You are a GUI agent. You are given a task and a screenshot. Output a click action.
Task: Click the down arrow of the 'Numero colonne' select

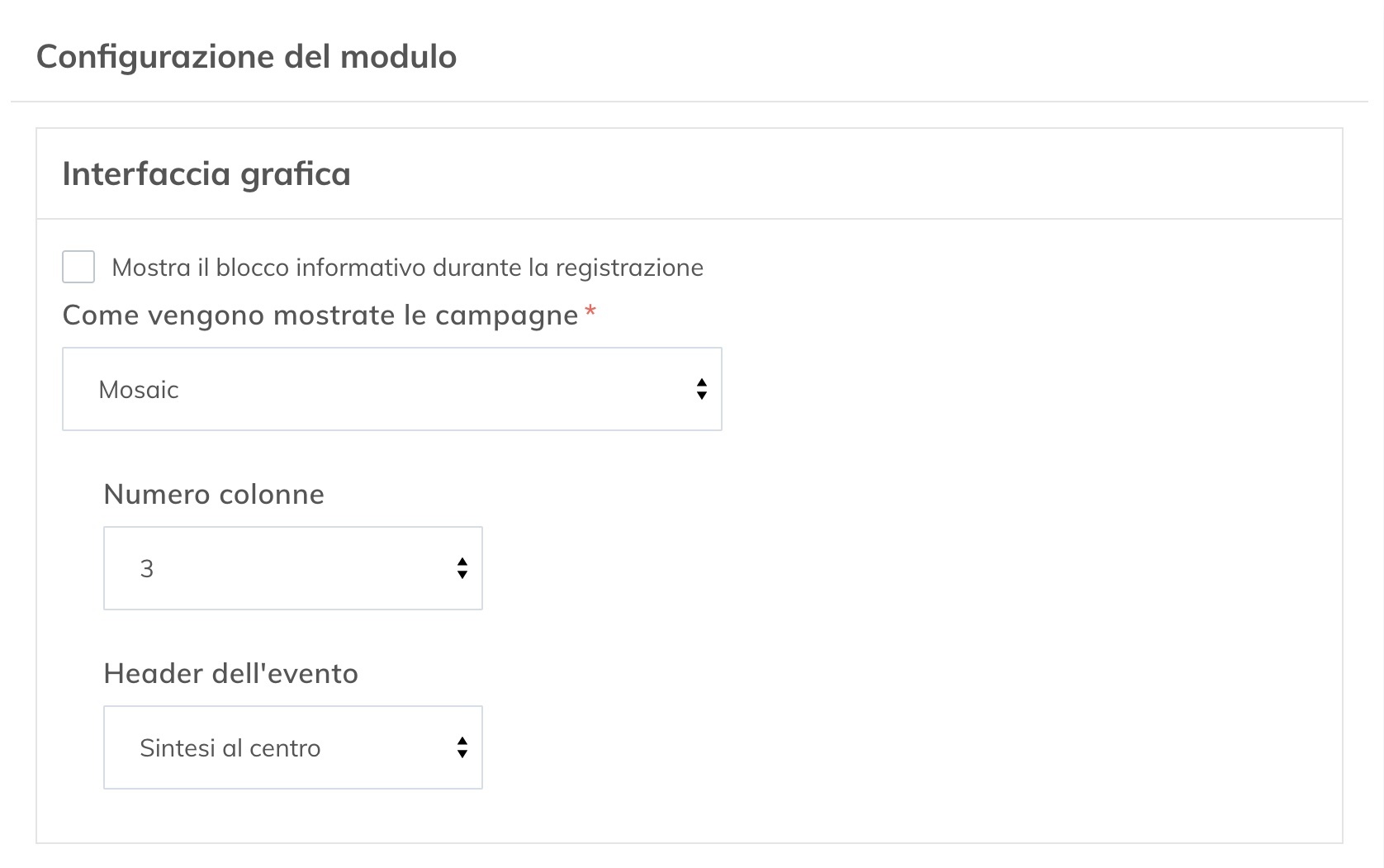point(462,575)
